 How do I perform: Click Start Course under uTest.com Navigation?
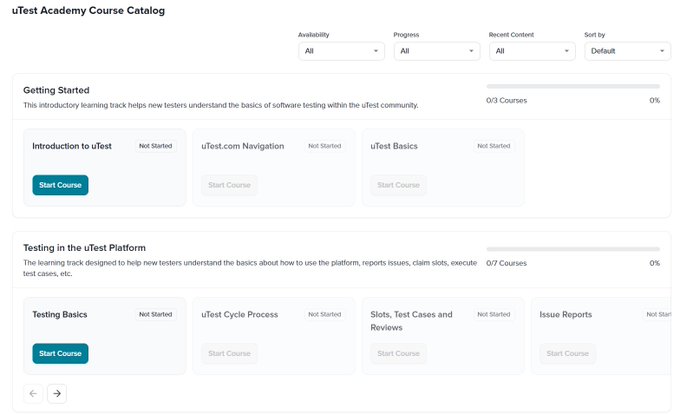tap(229, 185)
